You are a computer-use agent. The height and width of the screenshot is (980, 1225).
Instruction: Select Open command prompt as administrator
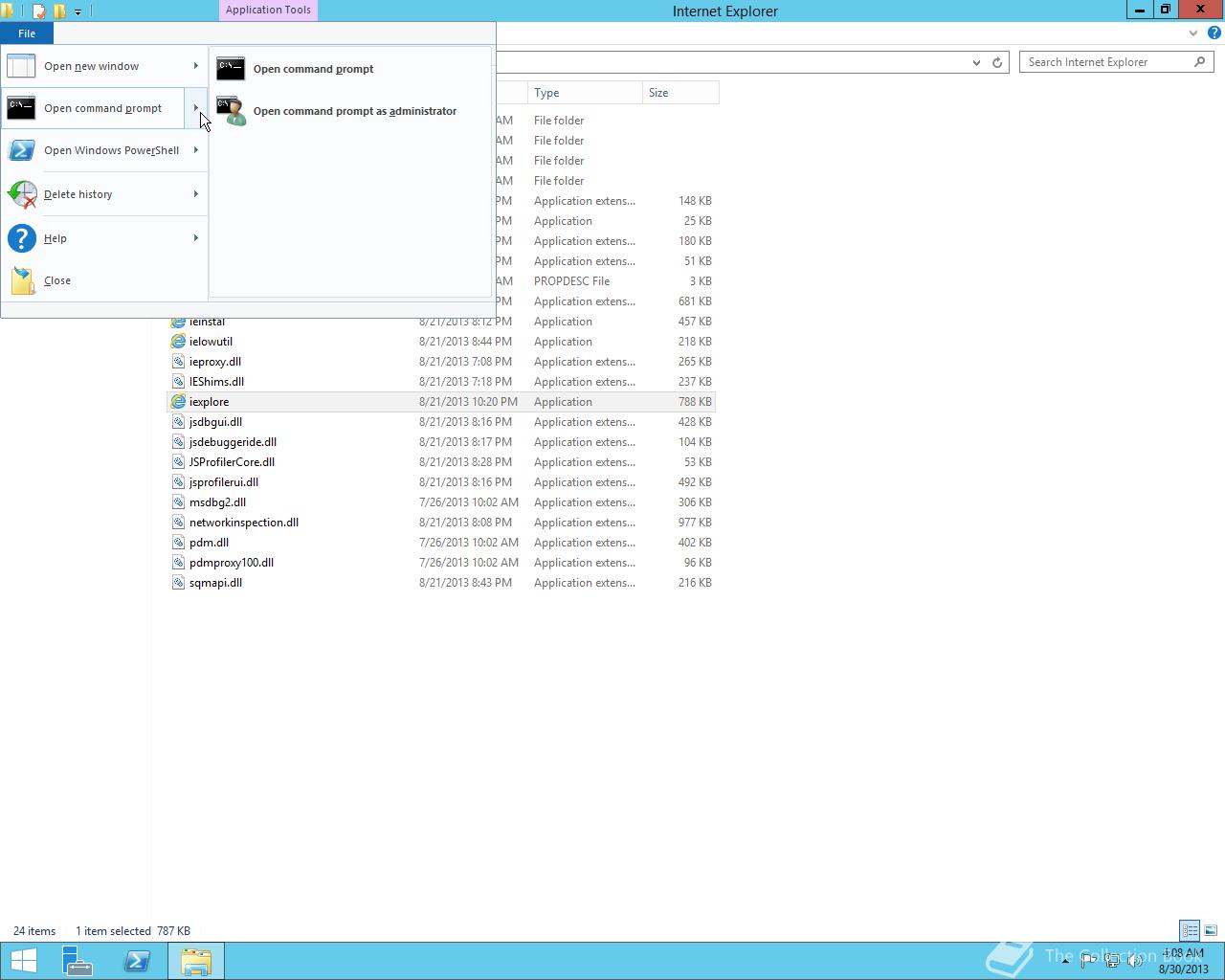pos(350,111)
